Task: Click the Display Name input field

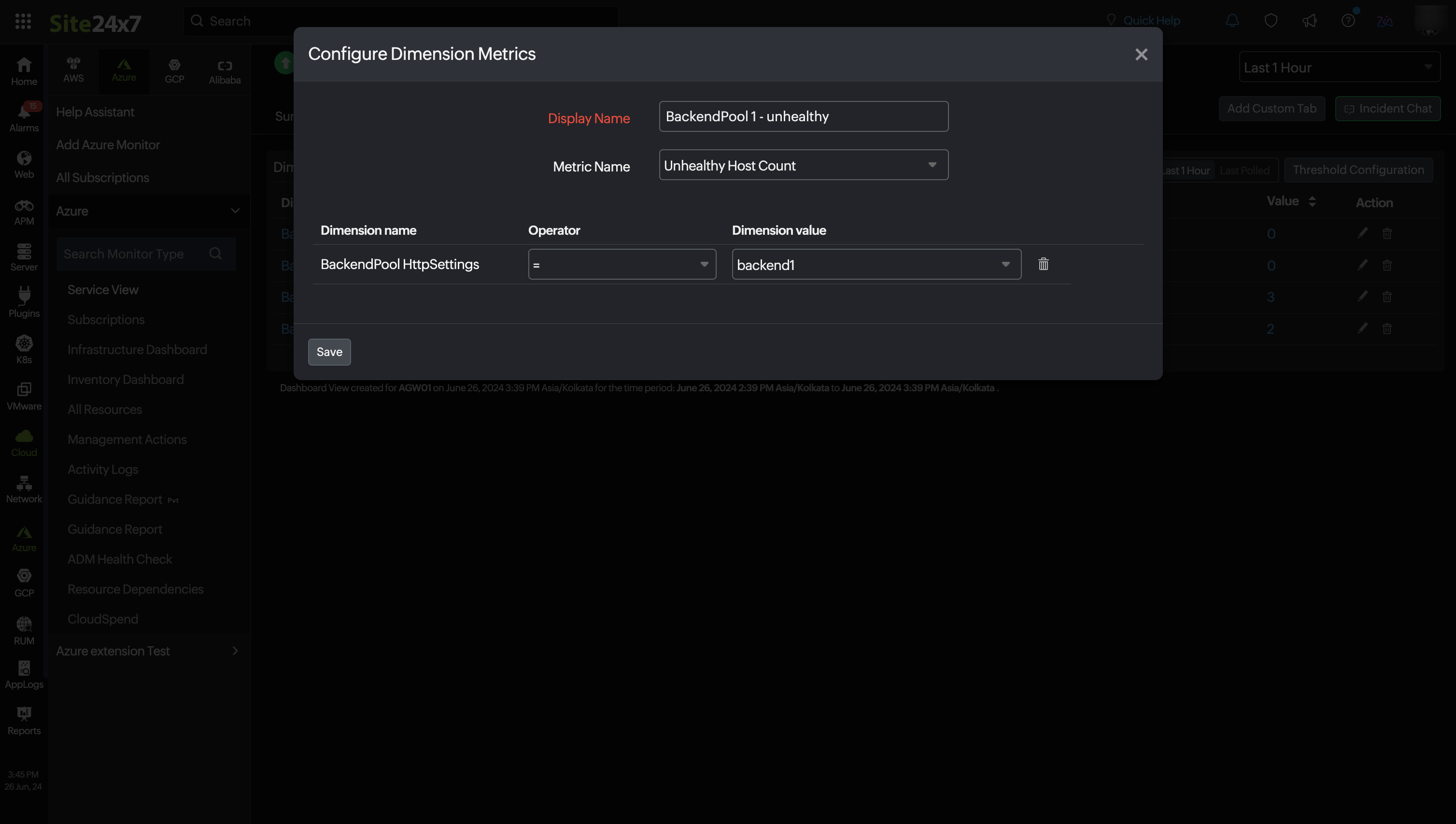Action: [803, 116]
